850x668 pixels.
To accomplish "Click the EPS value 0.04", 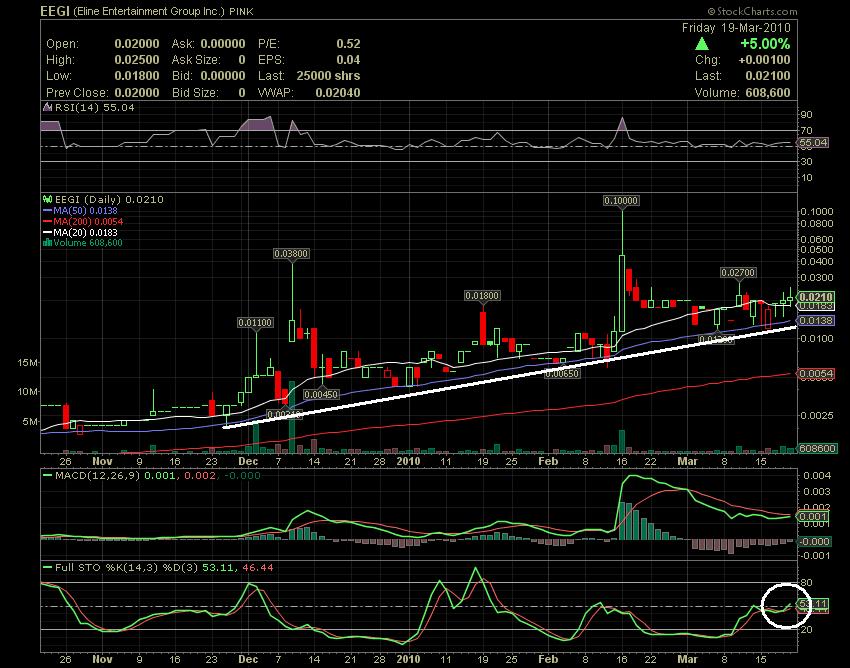I will pos(348,60).
